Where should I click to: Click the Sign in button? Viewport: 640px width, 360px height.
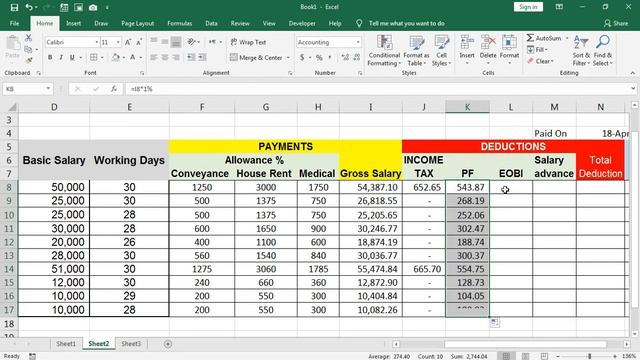coord(528,7)
